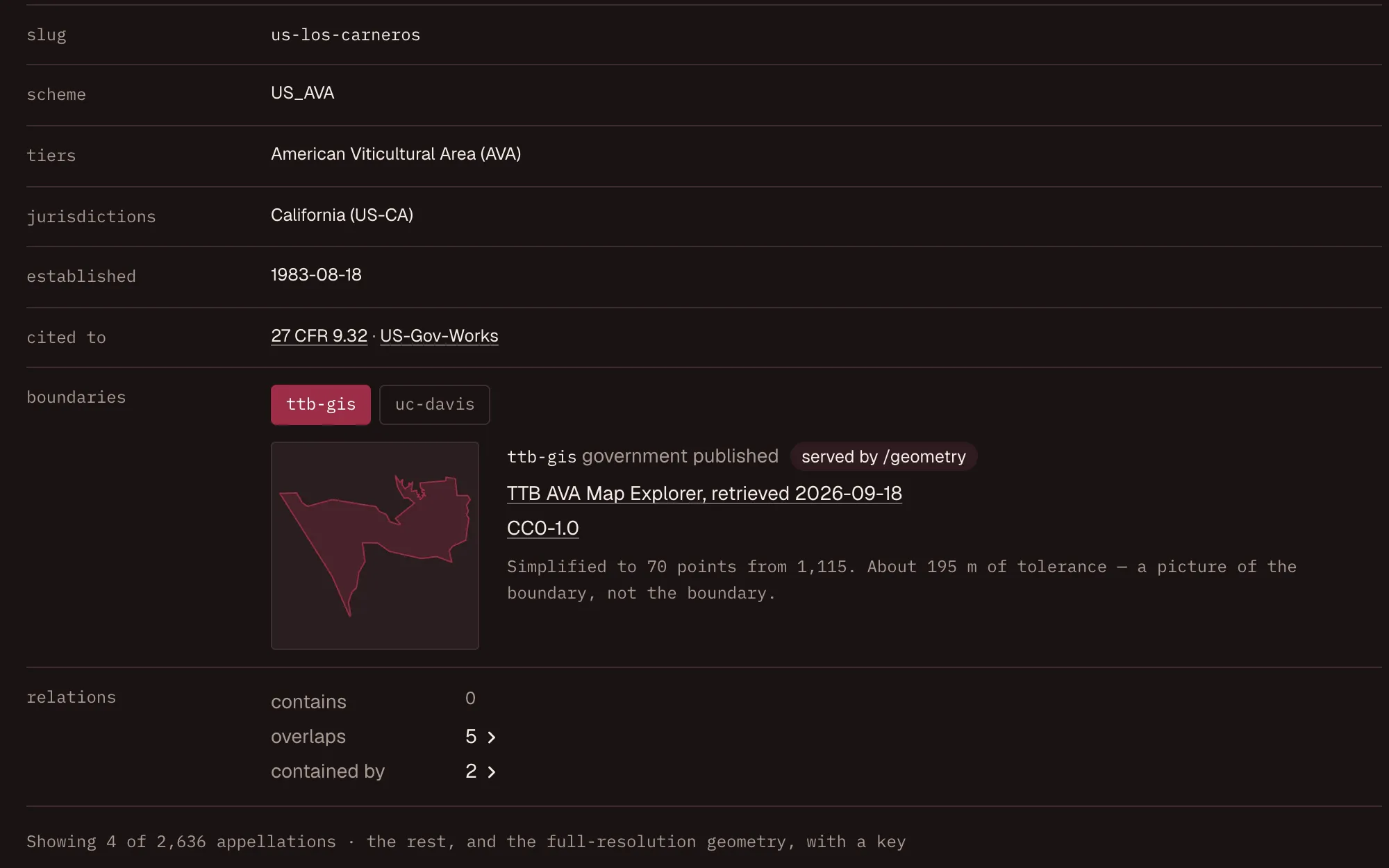
Task: Click the 'slug' field label
Action: tap(47, 35)
